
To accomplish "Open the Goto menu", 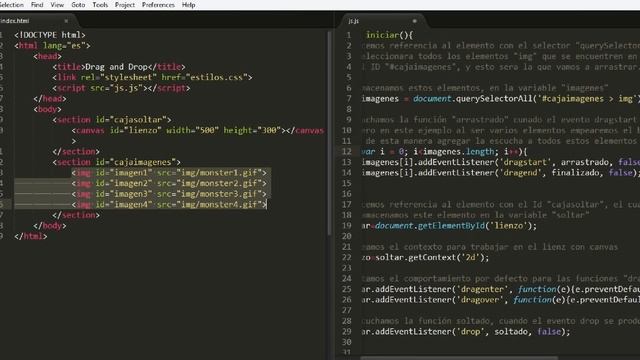I will pyautogui.click(x=78, y=5).
